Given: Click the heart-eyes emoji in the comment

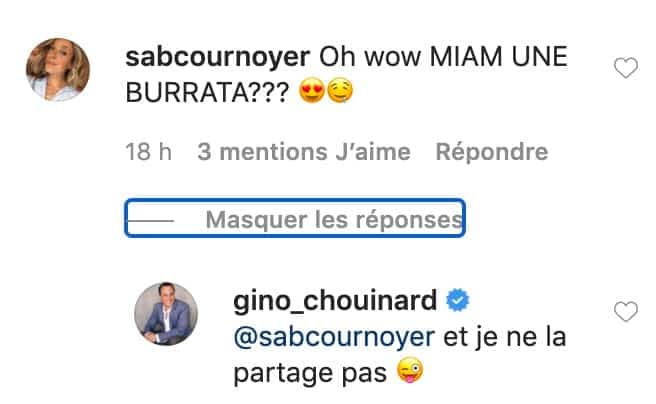Looking at the screenshot, I should [x=312, y=92].
